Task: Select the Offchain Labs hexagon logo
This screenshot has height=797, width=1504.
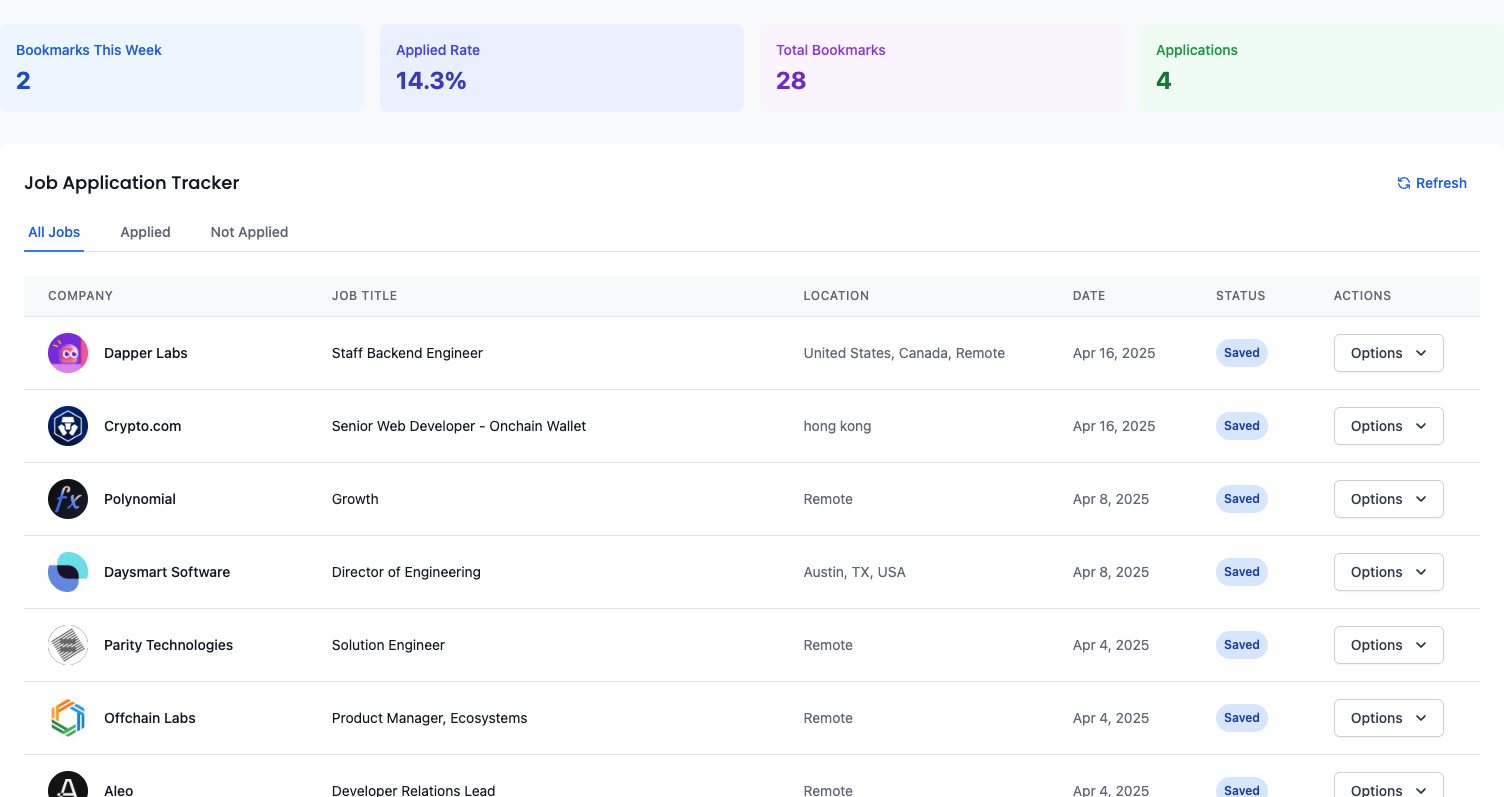Action: click(x=67, y=718)
